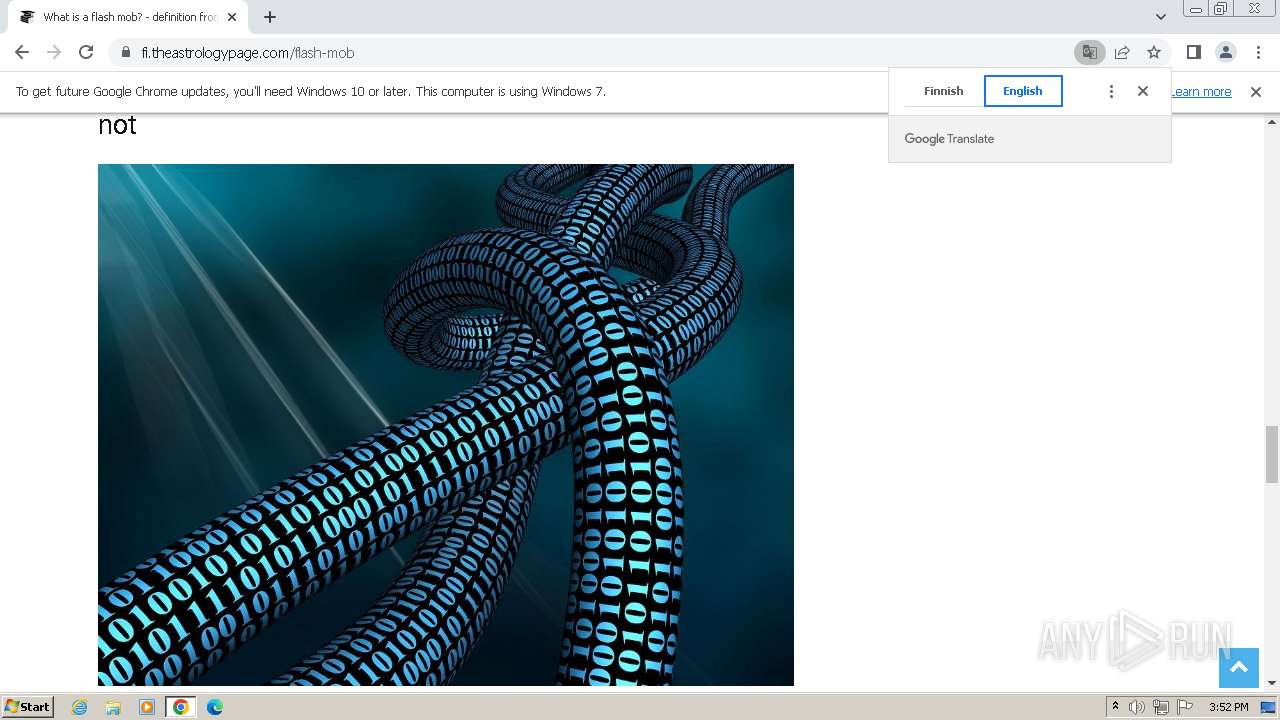Screen dimensions: 1280x720
Task: Select English in the translate popup
Action: (1023, 91)
